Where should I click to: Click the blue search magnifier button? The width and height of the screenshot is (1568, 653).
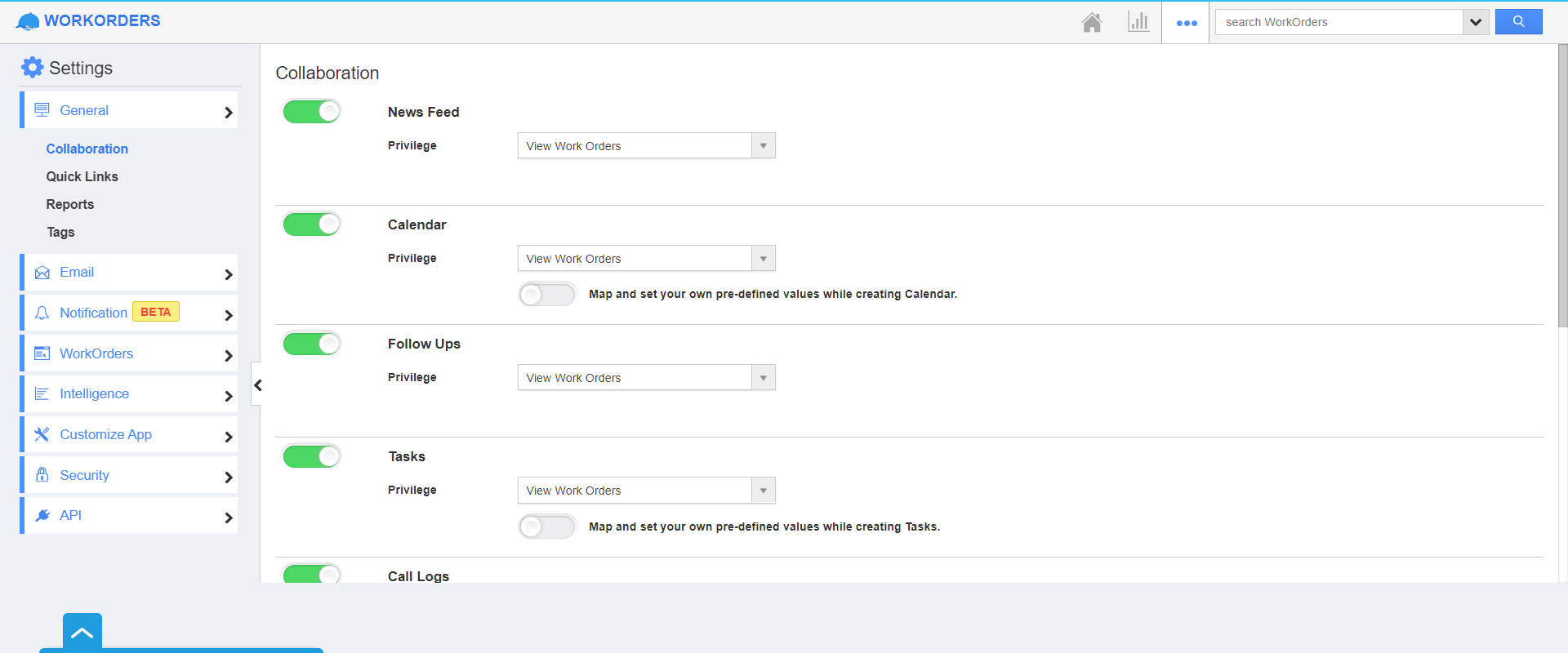[1518, 22]
